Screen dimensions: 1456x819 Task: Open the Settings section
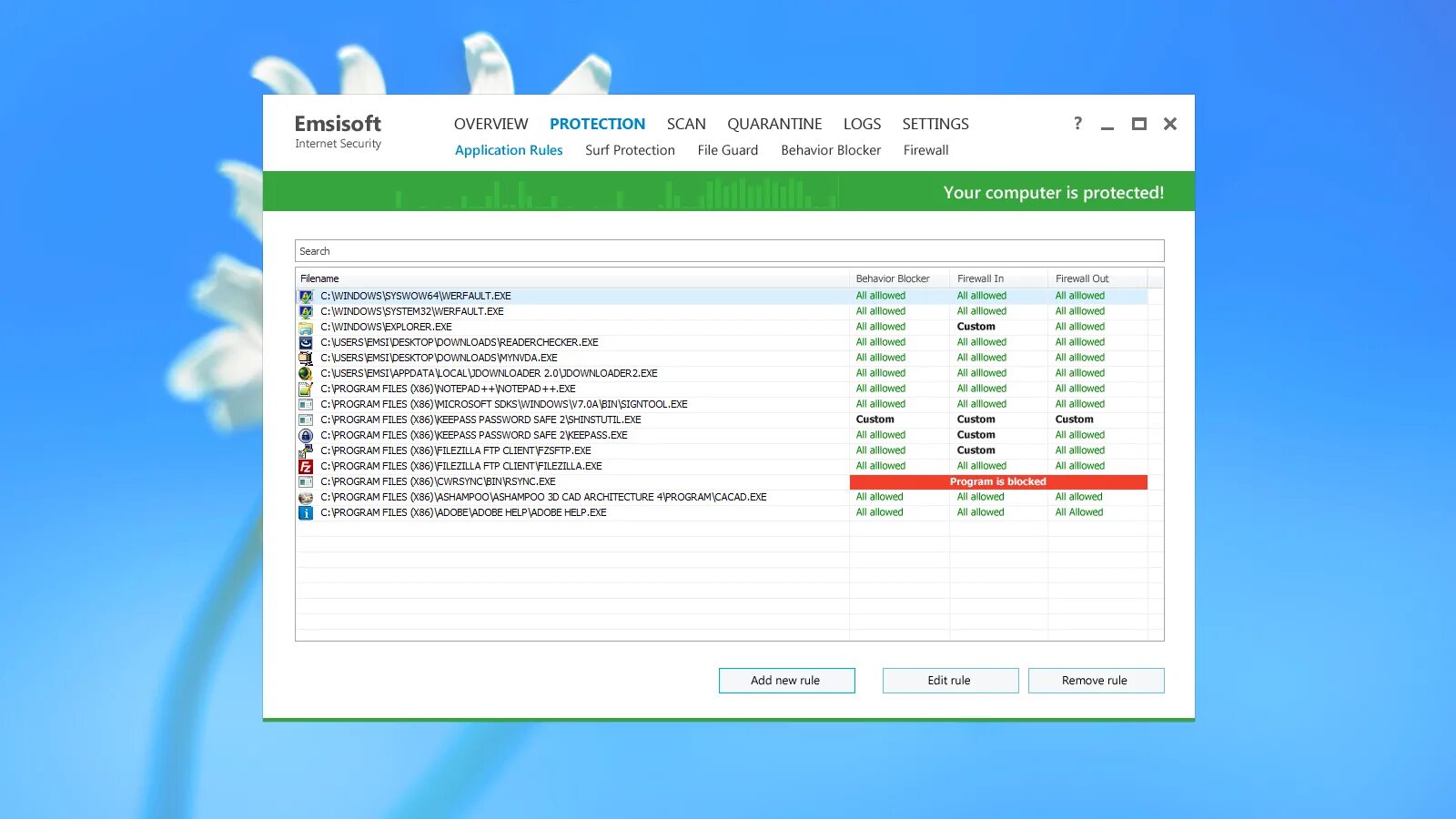935,124
